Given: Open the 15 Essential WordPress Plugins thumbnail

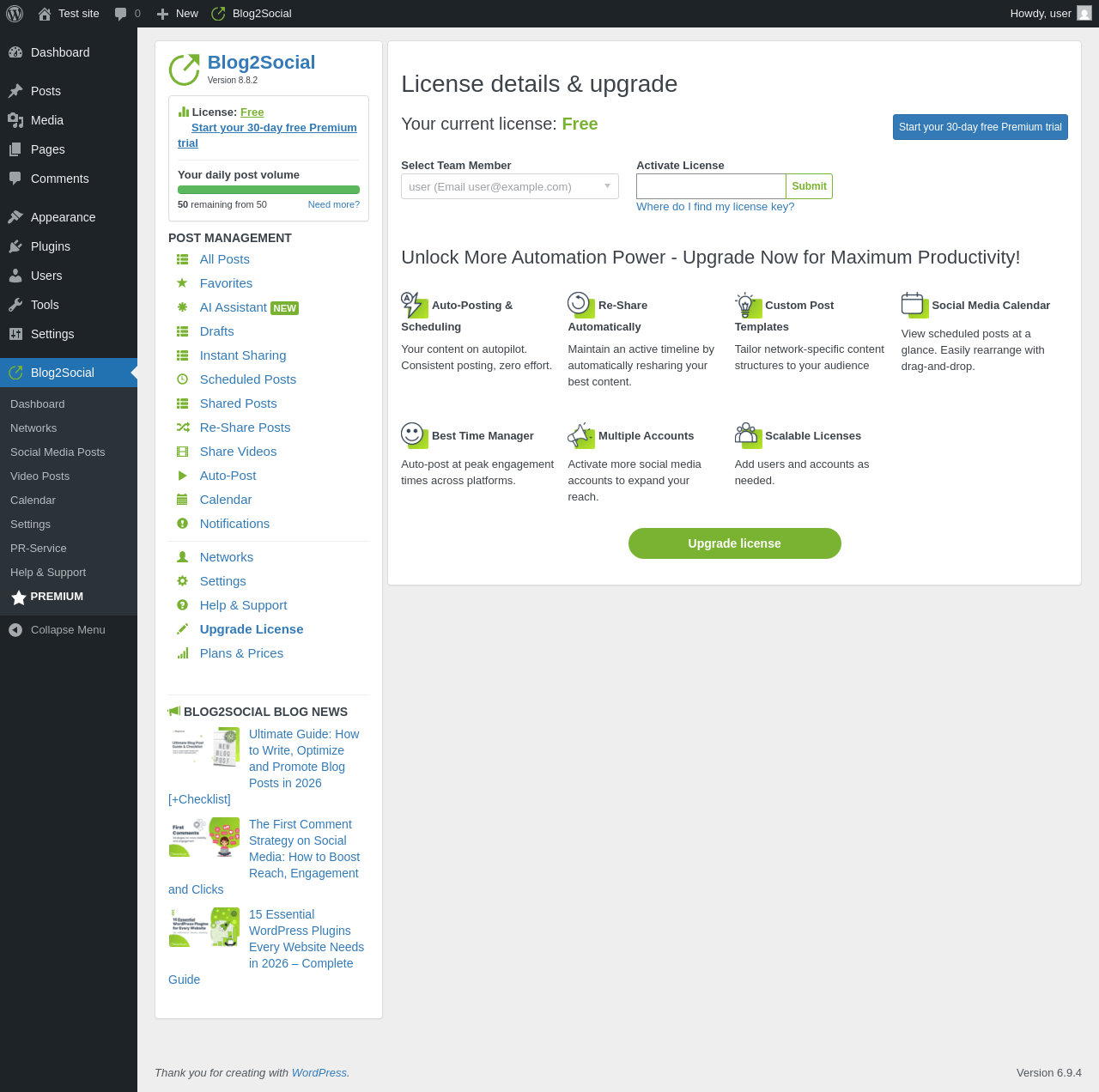Looking at the screenshot, I should point(204,927).
